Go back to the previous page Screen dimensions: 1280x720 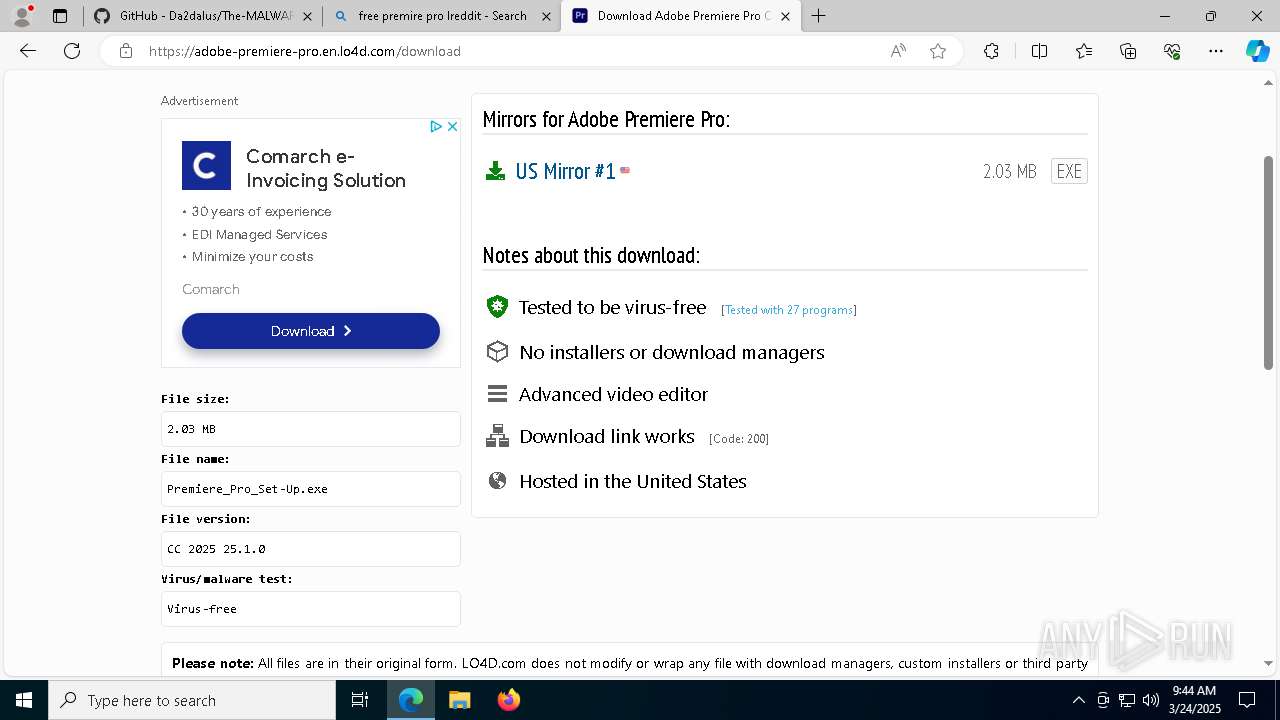[x=28, y=51]
